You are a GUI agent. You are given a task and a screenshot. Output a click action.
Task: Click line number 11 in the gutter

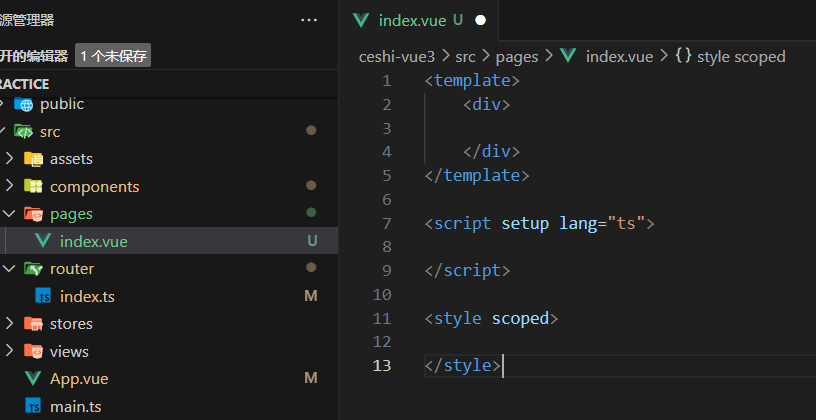381,318
